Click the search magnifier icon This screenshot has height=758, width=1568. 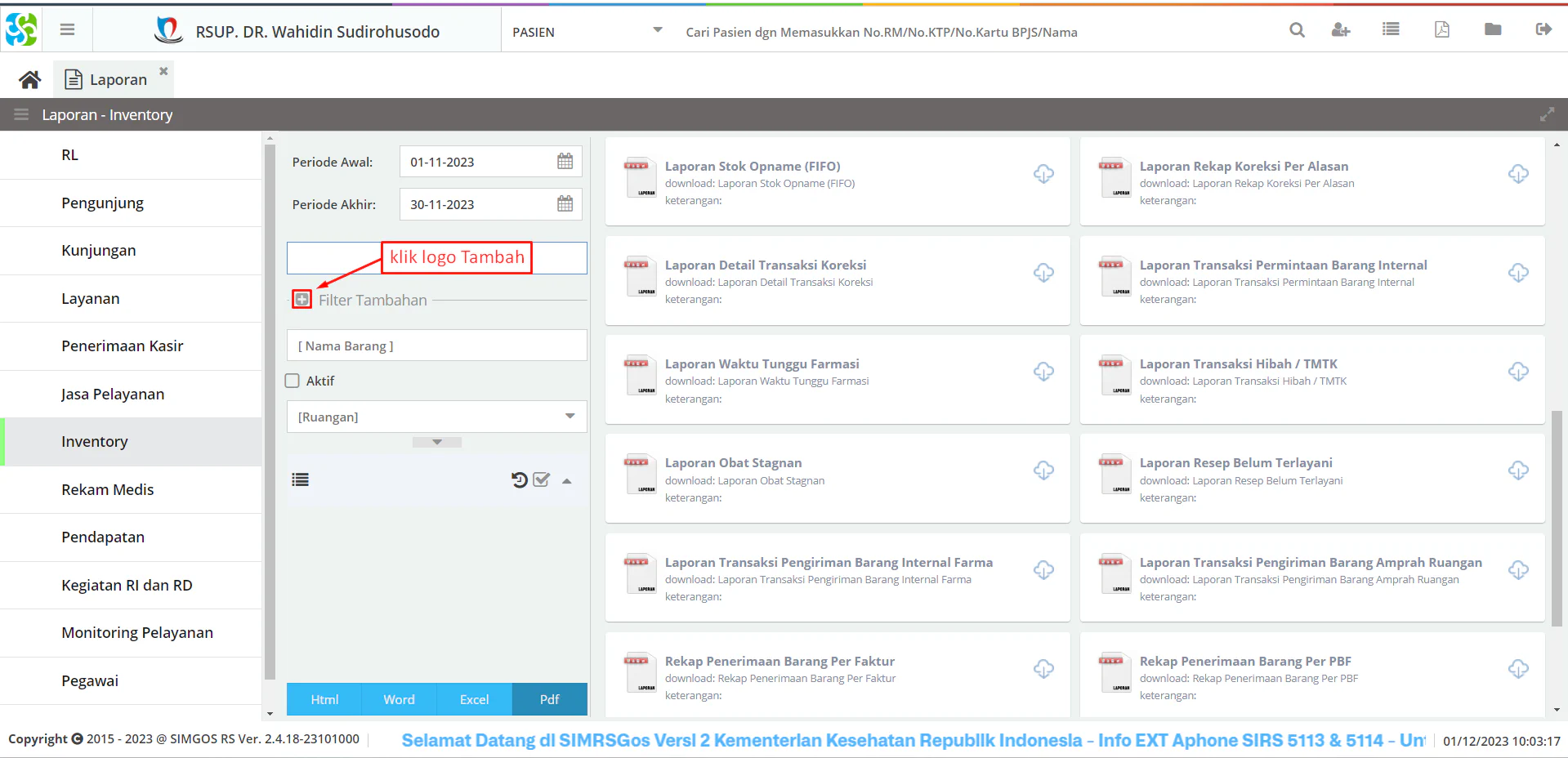(x=1297, y=30)
